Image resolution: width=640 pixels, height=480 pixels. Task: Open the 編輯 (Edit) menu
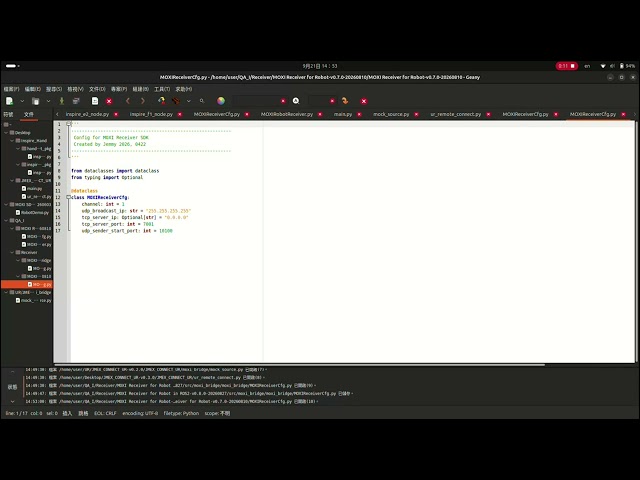tap(33, 89)
